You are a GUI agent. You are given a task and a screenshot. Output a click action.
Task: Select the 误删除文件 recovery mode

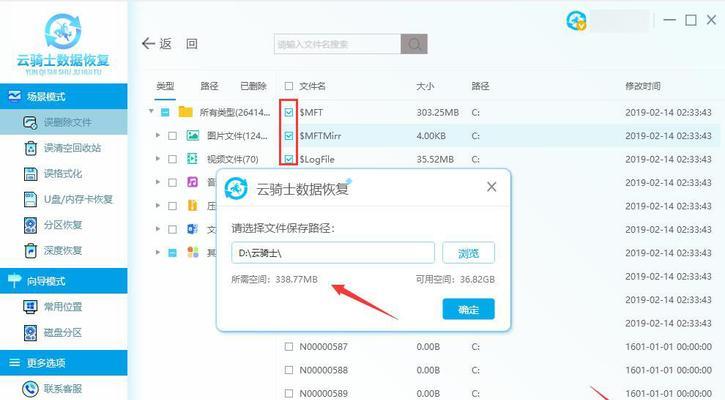(x=63, y=122)
